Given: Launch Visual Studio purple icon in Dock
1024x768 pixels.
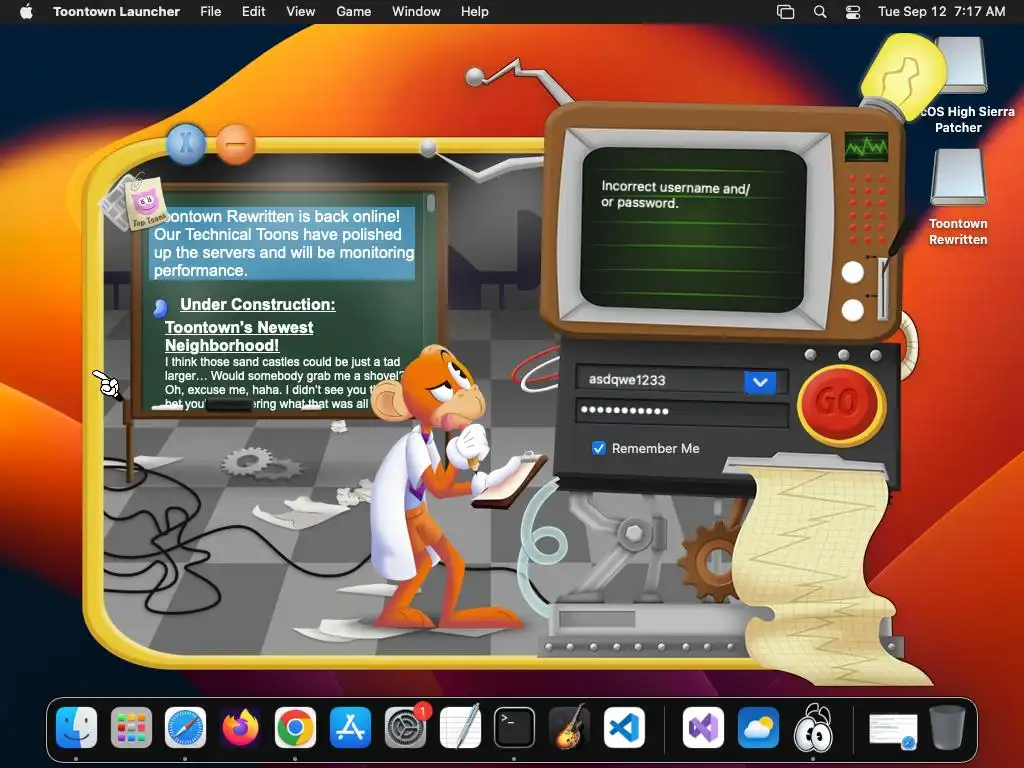Looking at the screenshot, I should 703,727.
